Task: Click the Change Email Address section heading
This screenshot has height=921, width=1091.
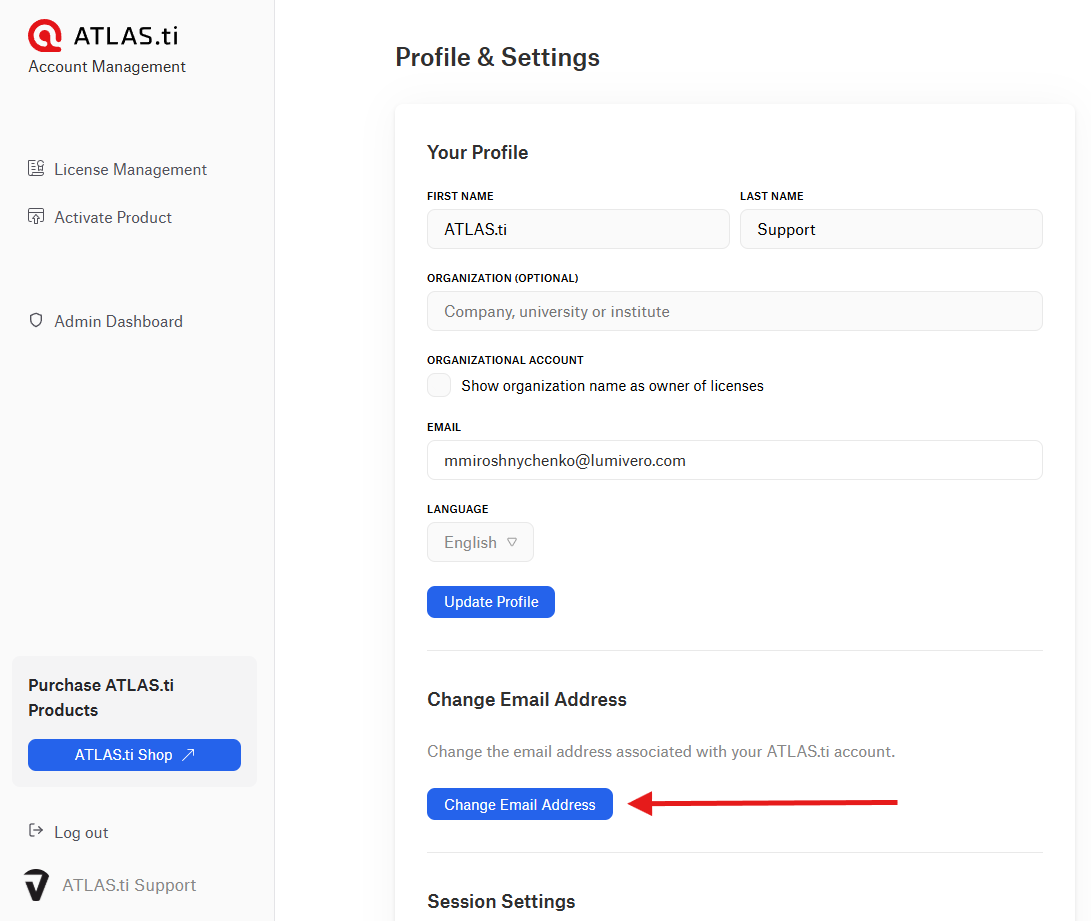Action: pyautogui.click(x=527, y=699)
